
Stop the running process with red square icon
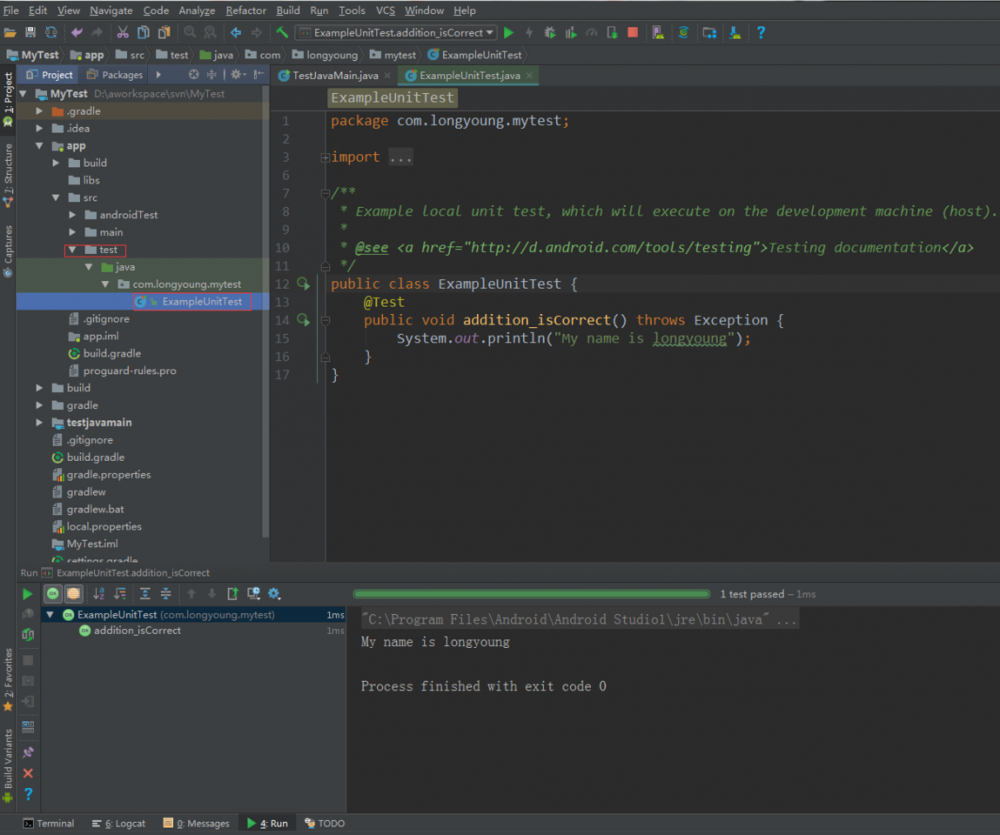tap(632, 32)
